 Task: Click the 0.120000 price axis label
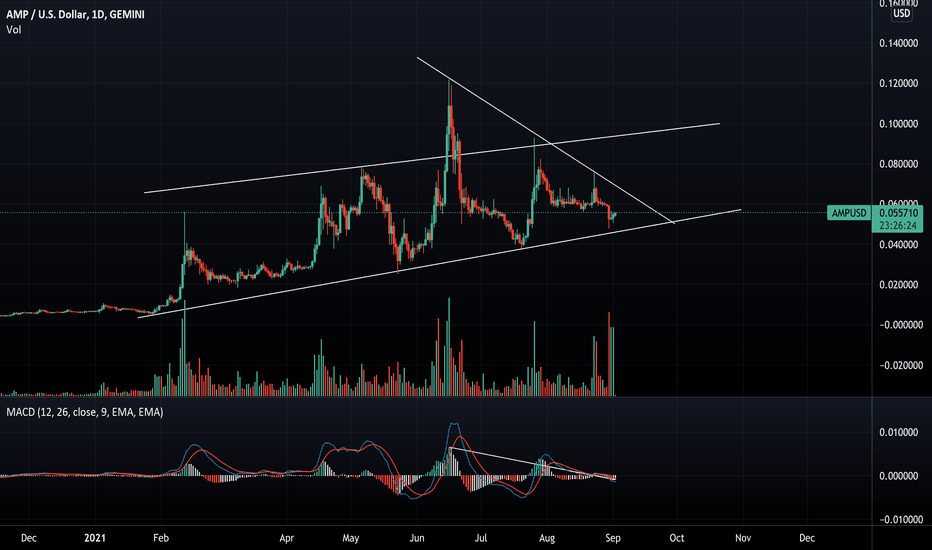[898, 83]
